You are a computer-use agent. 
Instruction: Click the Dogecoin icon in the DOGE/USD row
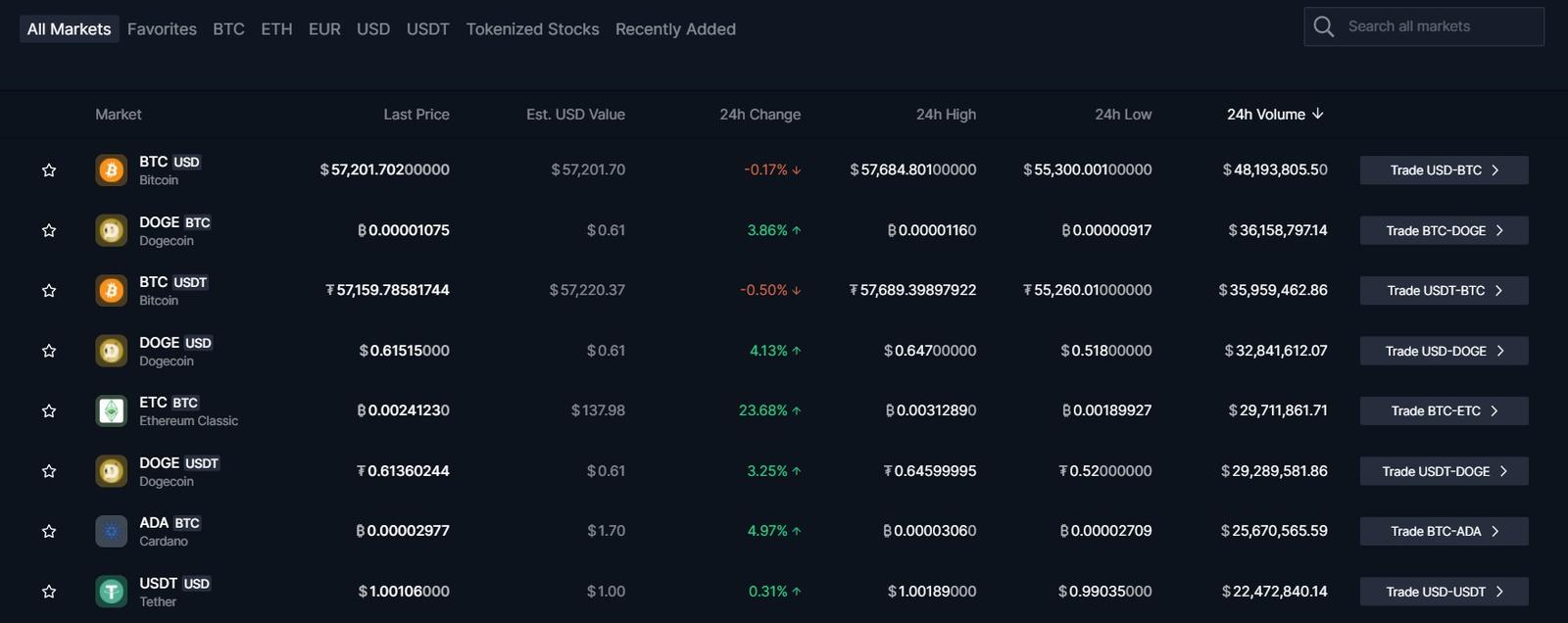tap(111, 350)
